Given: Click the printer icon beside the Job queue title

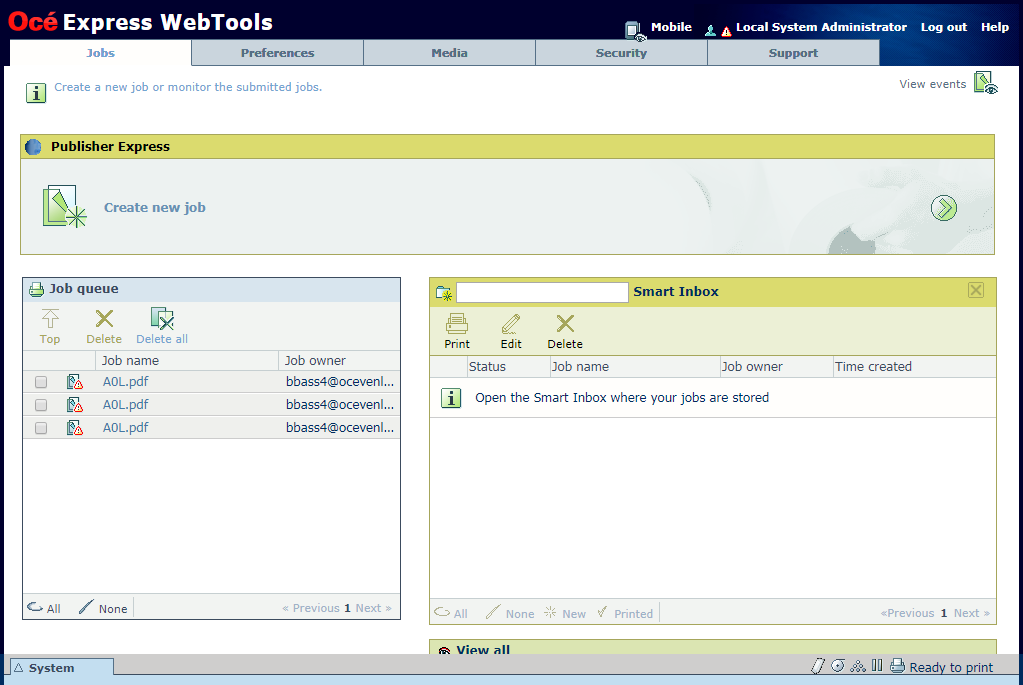Looking at the screenshot, I should pyautogui.click(x=37, y=290).
